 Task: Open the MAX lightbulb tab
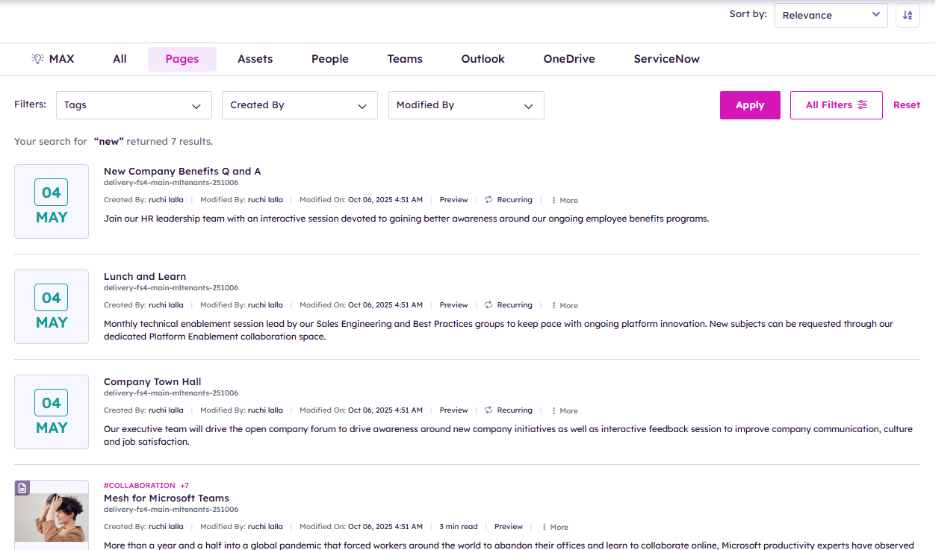53,59
